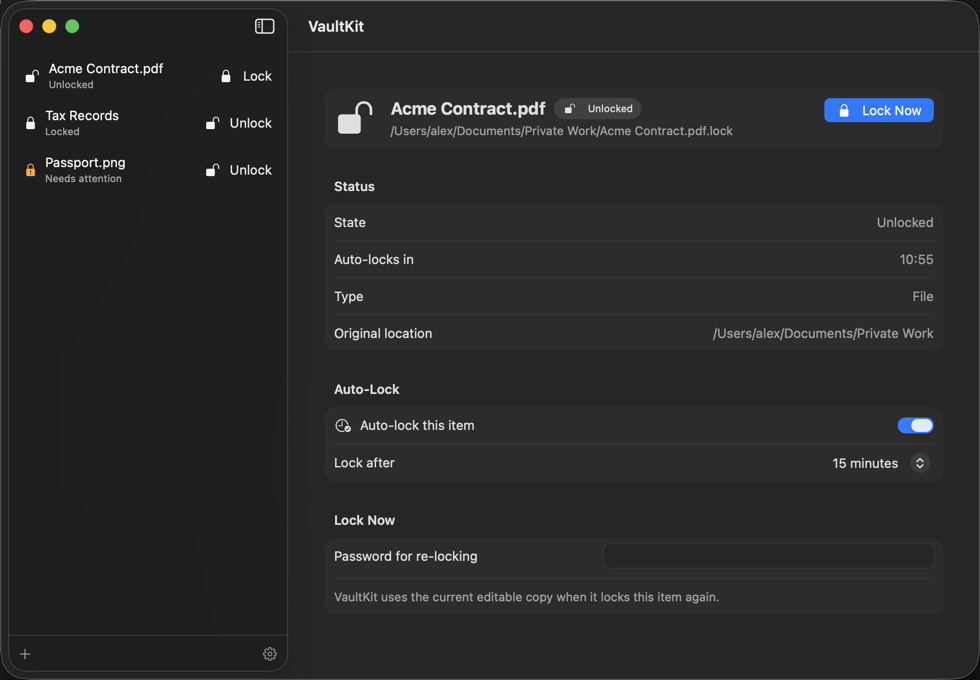
Task: Click the Needs attention status text
Action: pos(83,179)
